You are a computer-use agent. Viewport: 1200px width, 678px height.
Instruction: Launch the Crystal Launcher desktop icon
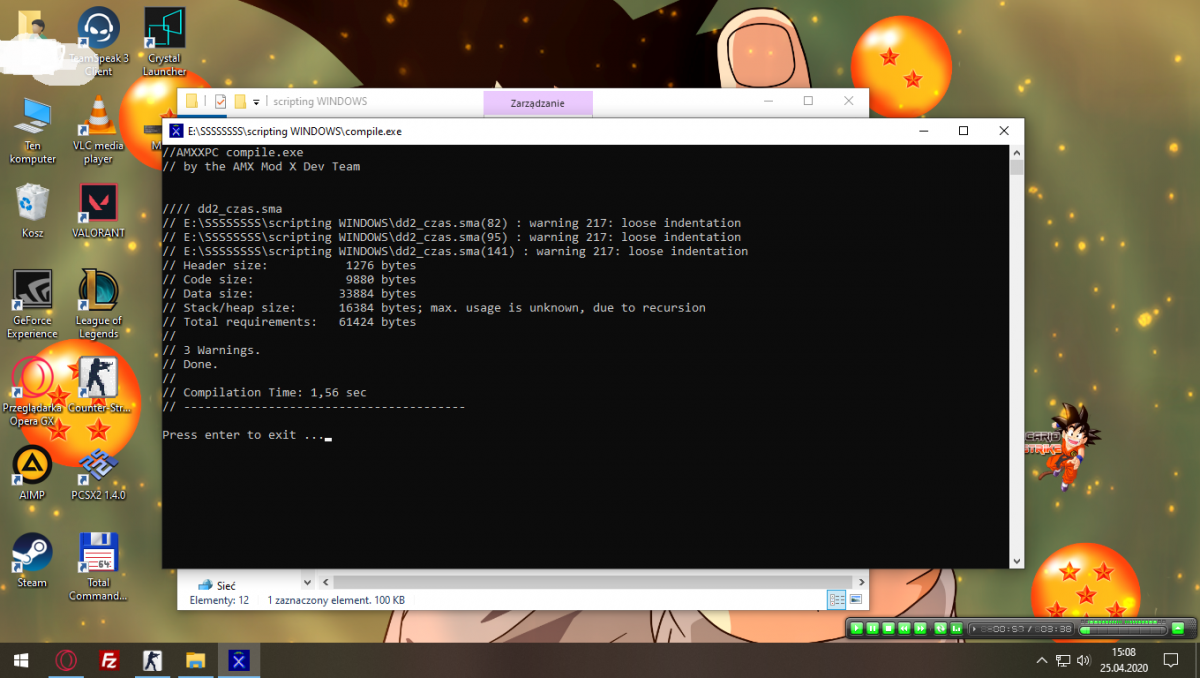164,42
